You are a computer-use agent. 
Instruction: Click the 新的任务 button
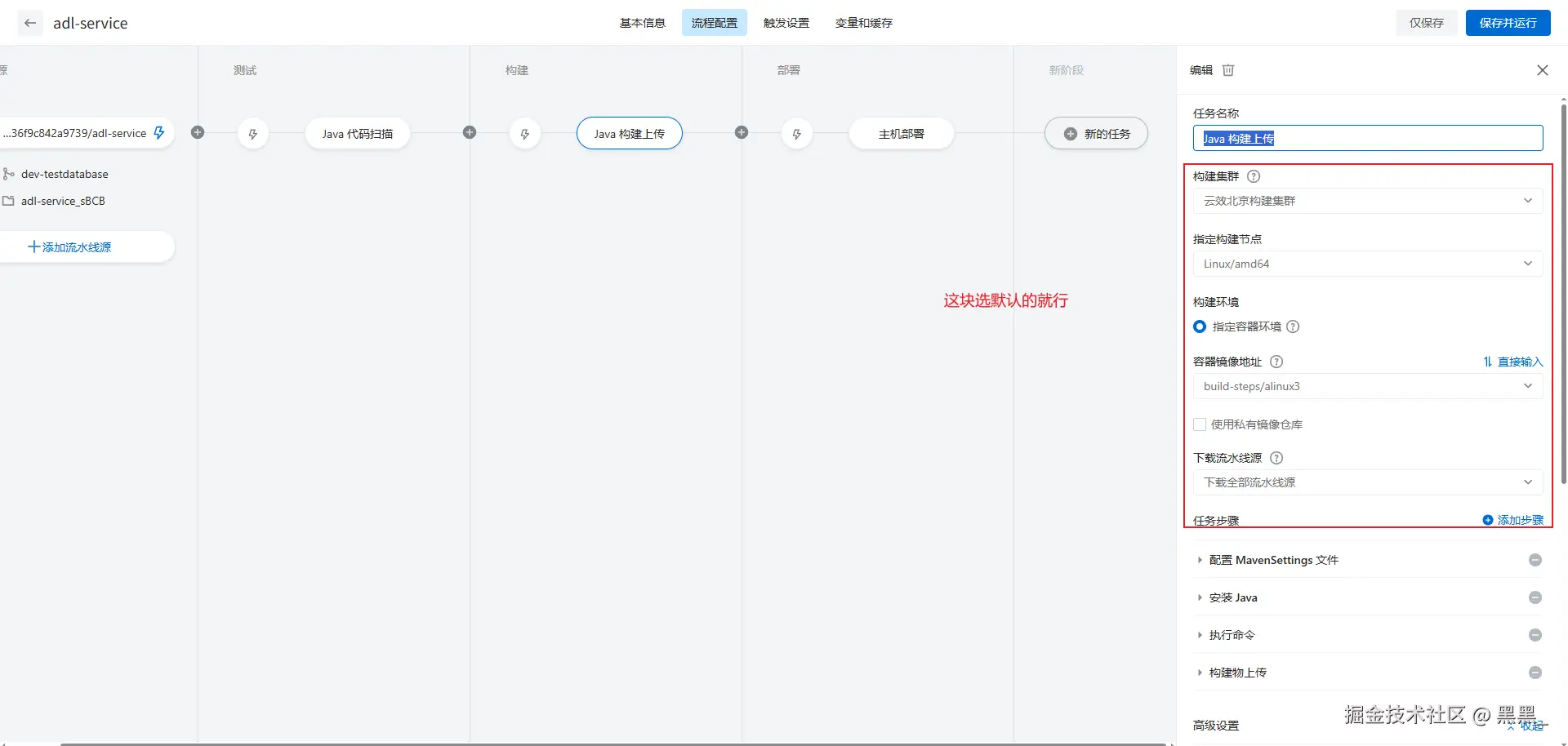tap(1097, 134)
